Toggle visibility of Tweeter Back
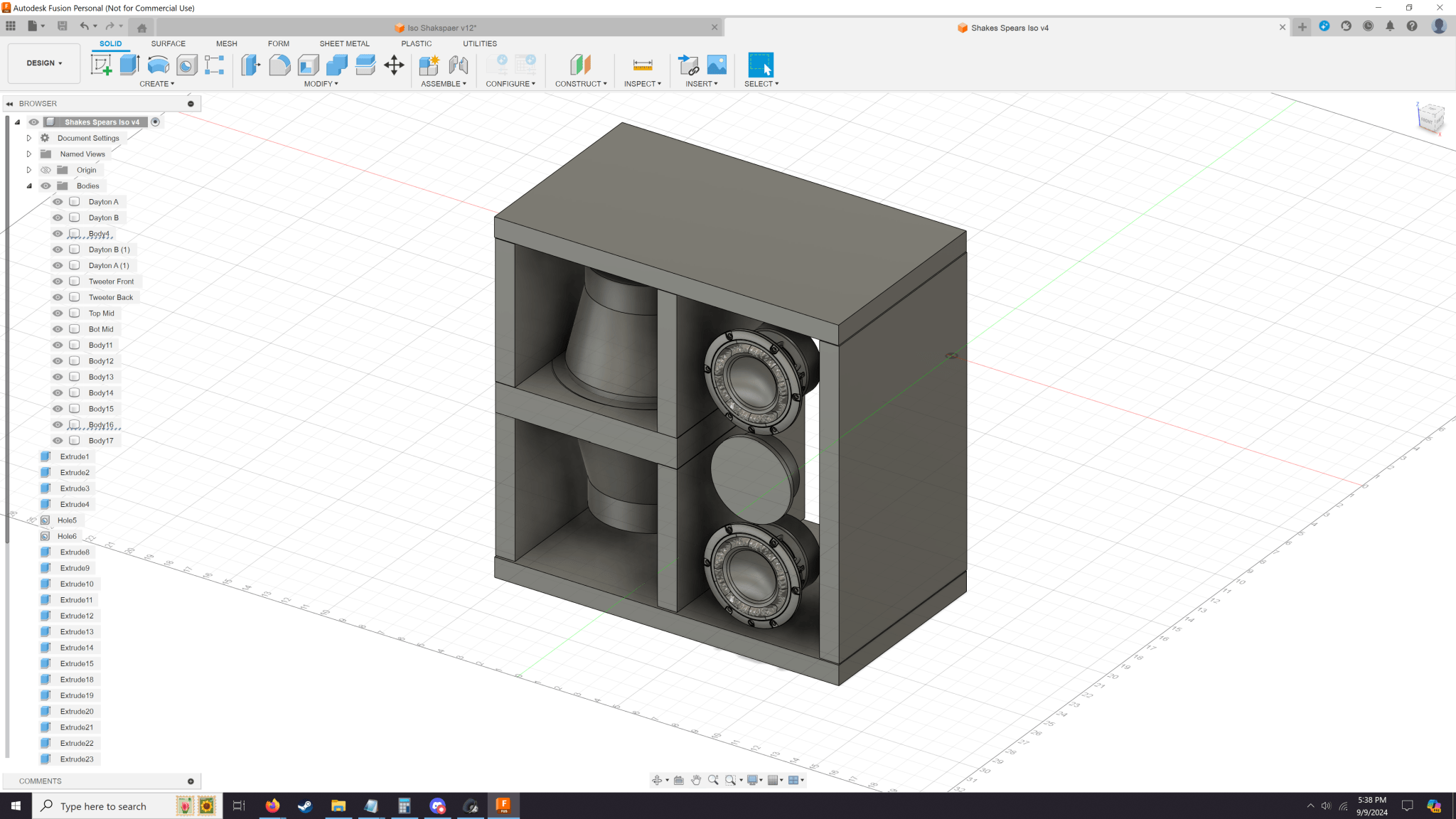Image resolution: width=1456 pixels, height=819 pixels. point(58,297)
